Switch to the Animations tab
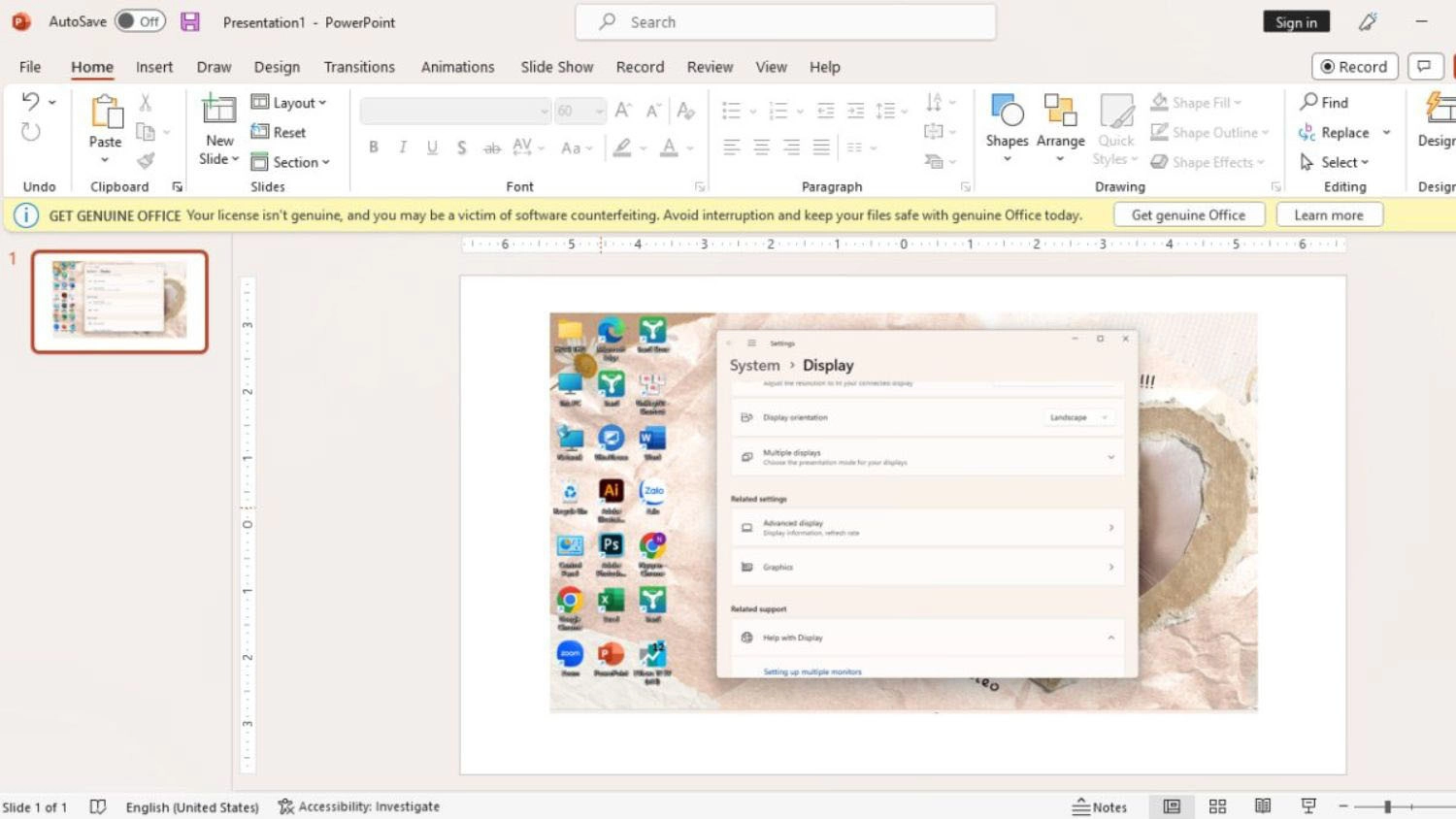This screenshot has height=819, width=1456. pyautogui.click(x=457, y=67)
